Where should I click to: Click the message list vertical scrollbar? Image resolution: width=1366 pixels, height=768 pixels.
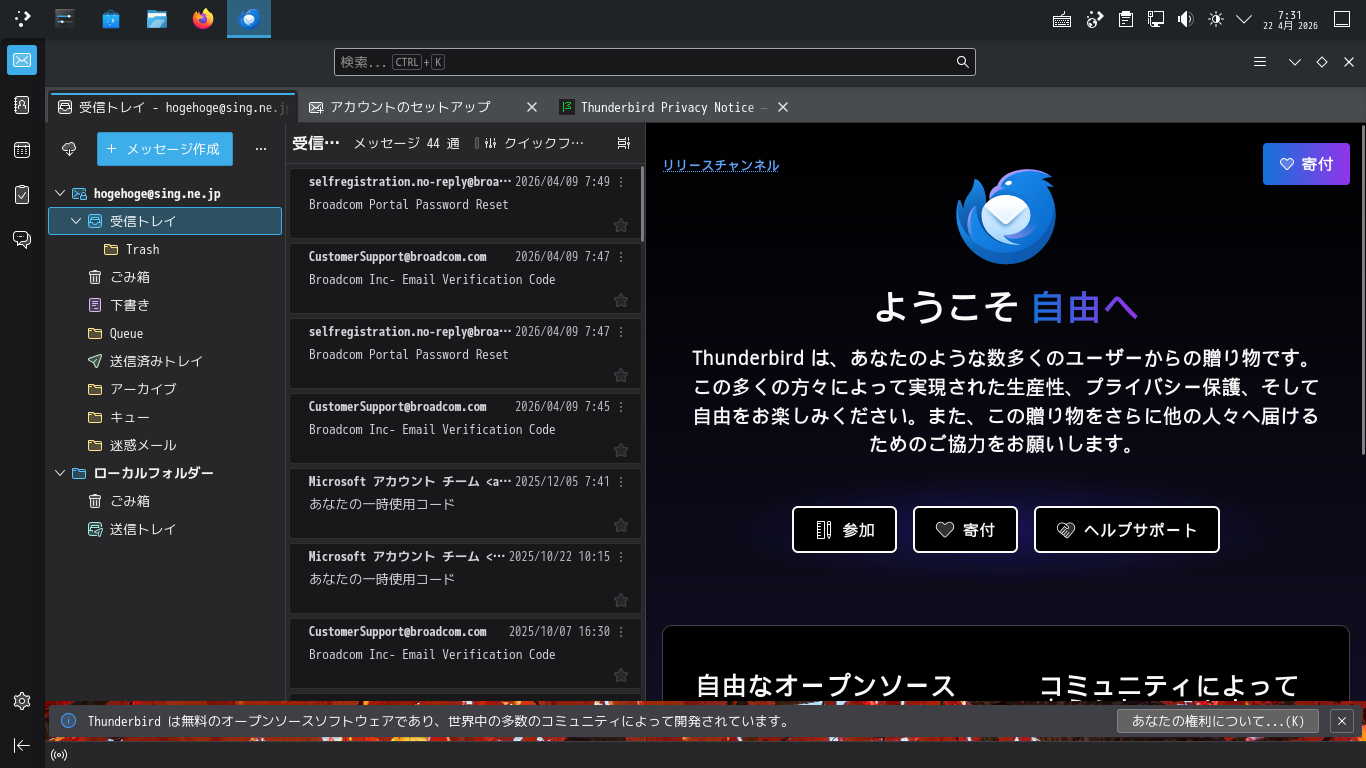[x=642, y=205]
